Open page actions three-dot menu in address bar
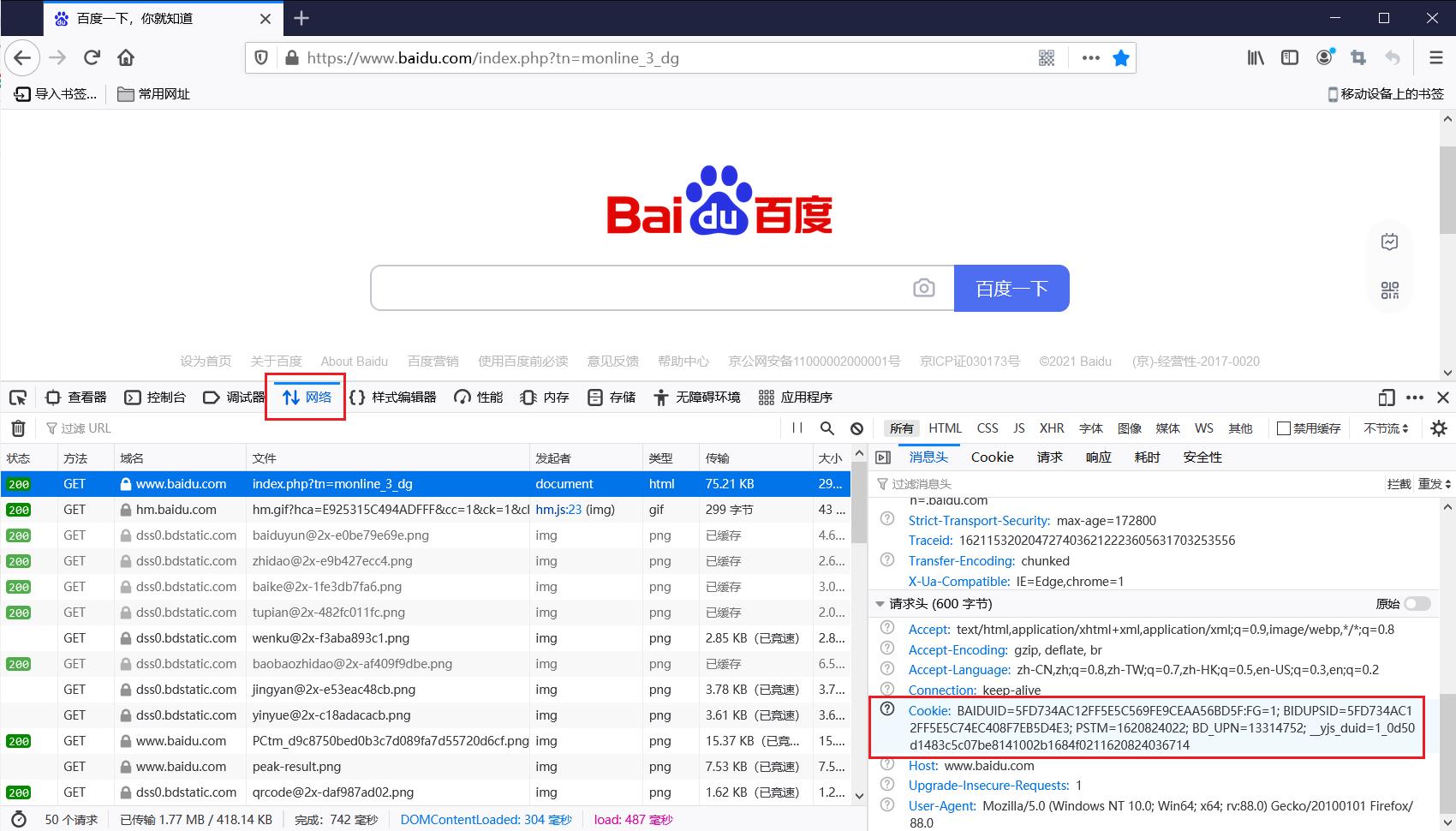 click(x=1090, y=58)
